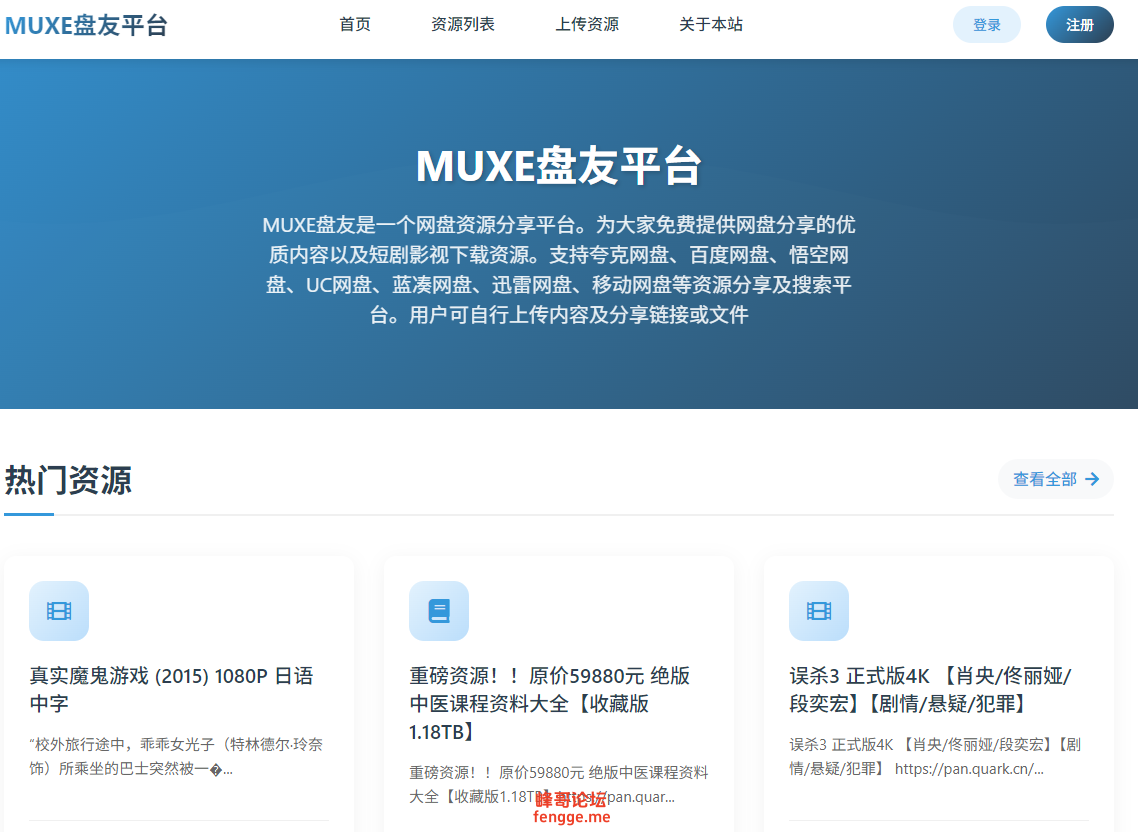The height and width of the screenshot is (832, 1138).
Task: Open the 上传资源 nav item
Action: point(586,25)
